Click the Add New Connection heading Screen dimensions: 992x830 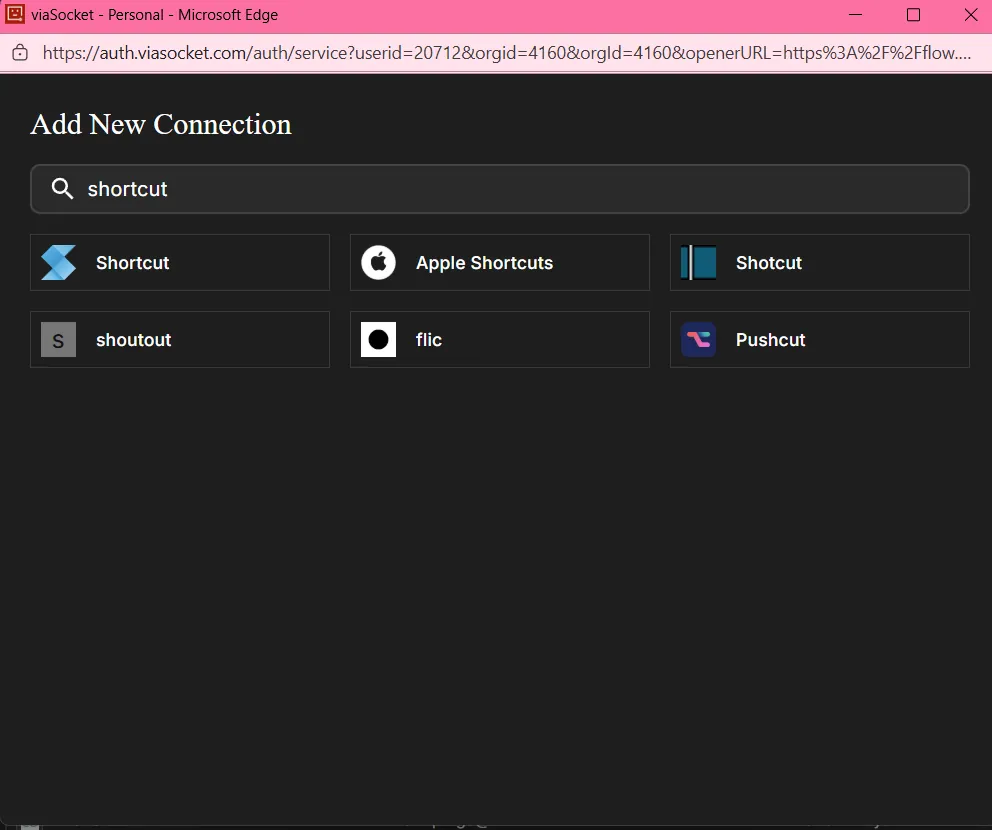pos(161,124)
